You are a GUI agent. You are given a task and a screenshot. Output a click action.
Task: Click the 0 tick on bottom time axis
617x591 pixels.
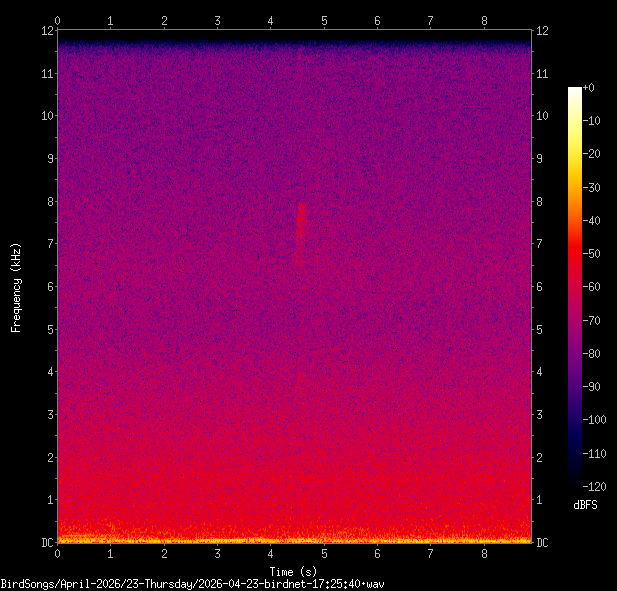coord(58,554)
